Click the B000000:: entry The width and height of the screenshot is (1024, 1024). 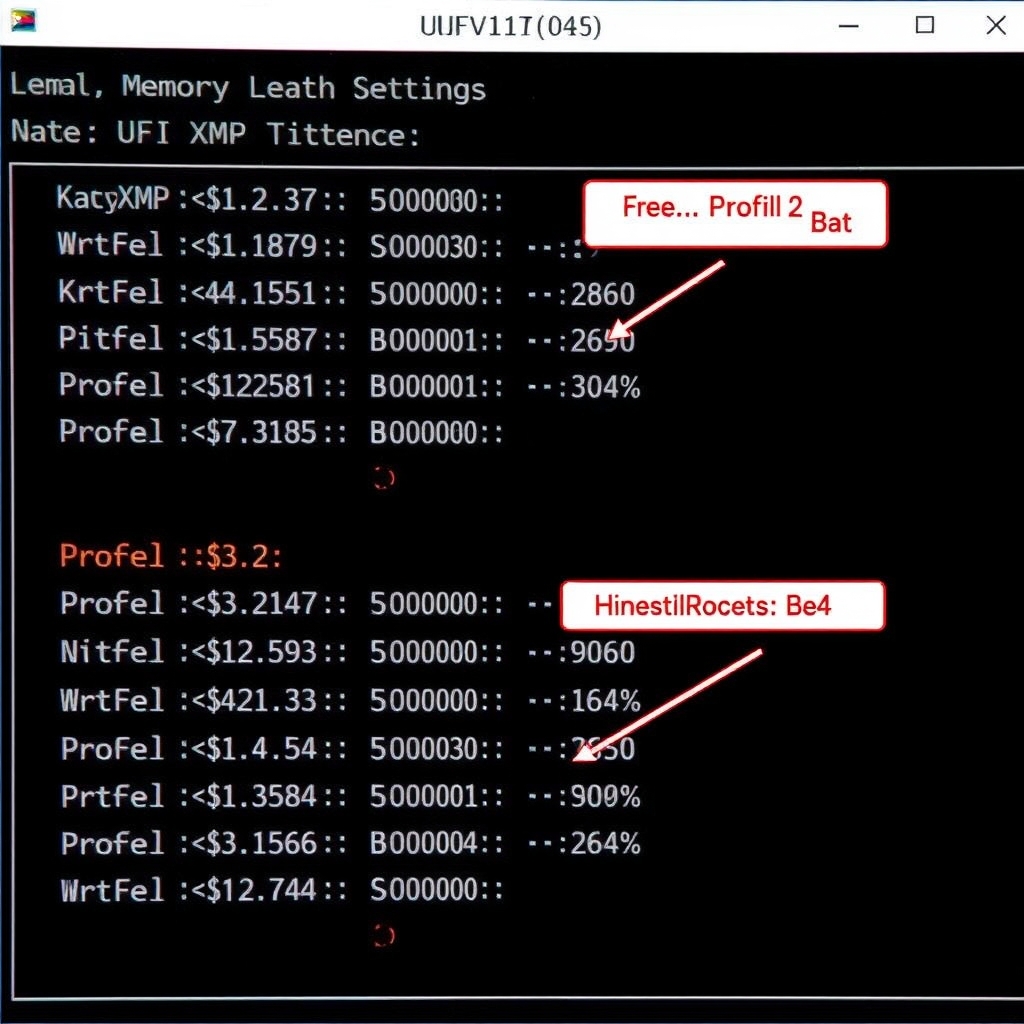[x=436, y=433]
